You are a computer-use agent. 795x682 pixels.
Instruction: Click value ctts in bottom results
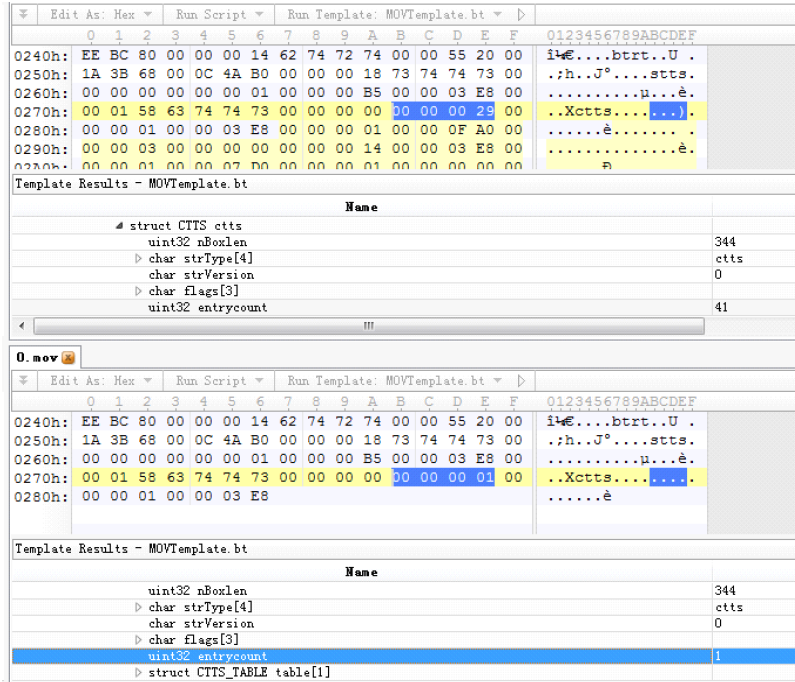click(729, 607)
